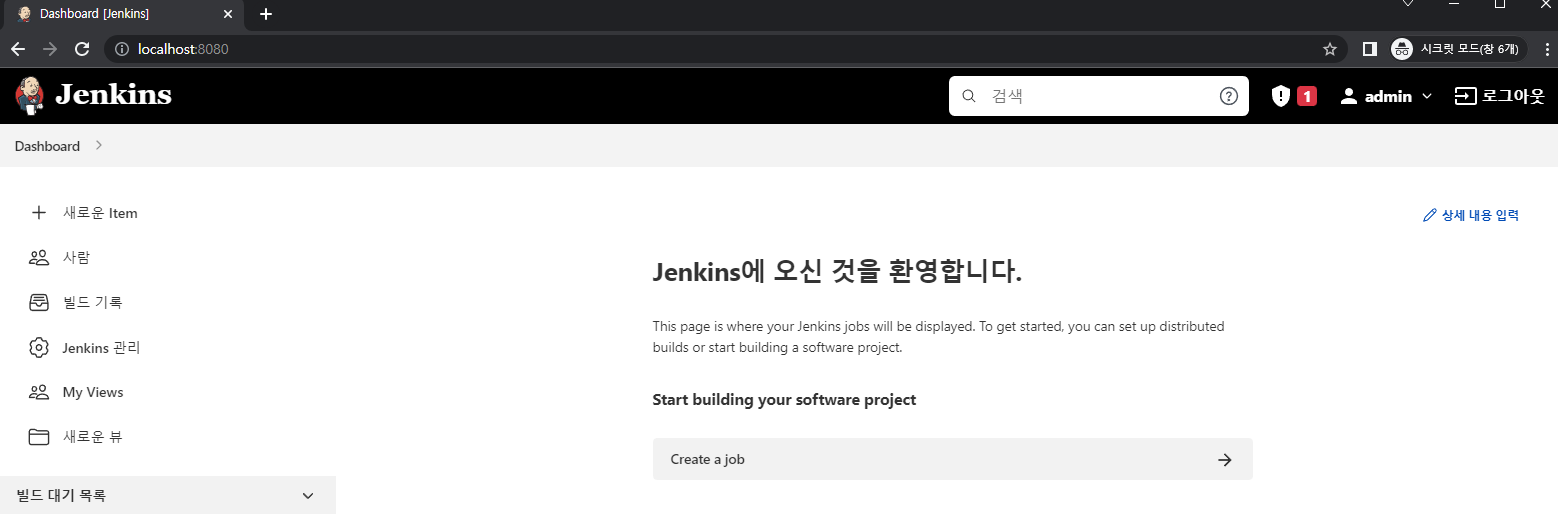Screen dimensions: 1558x514
Task: Click the Dashboard breadcrumb
Action: tap(47, 146)
